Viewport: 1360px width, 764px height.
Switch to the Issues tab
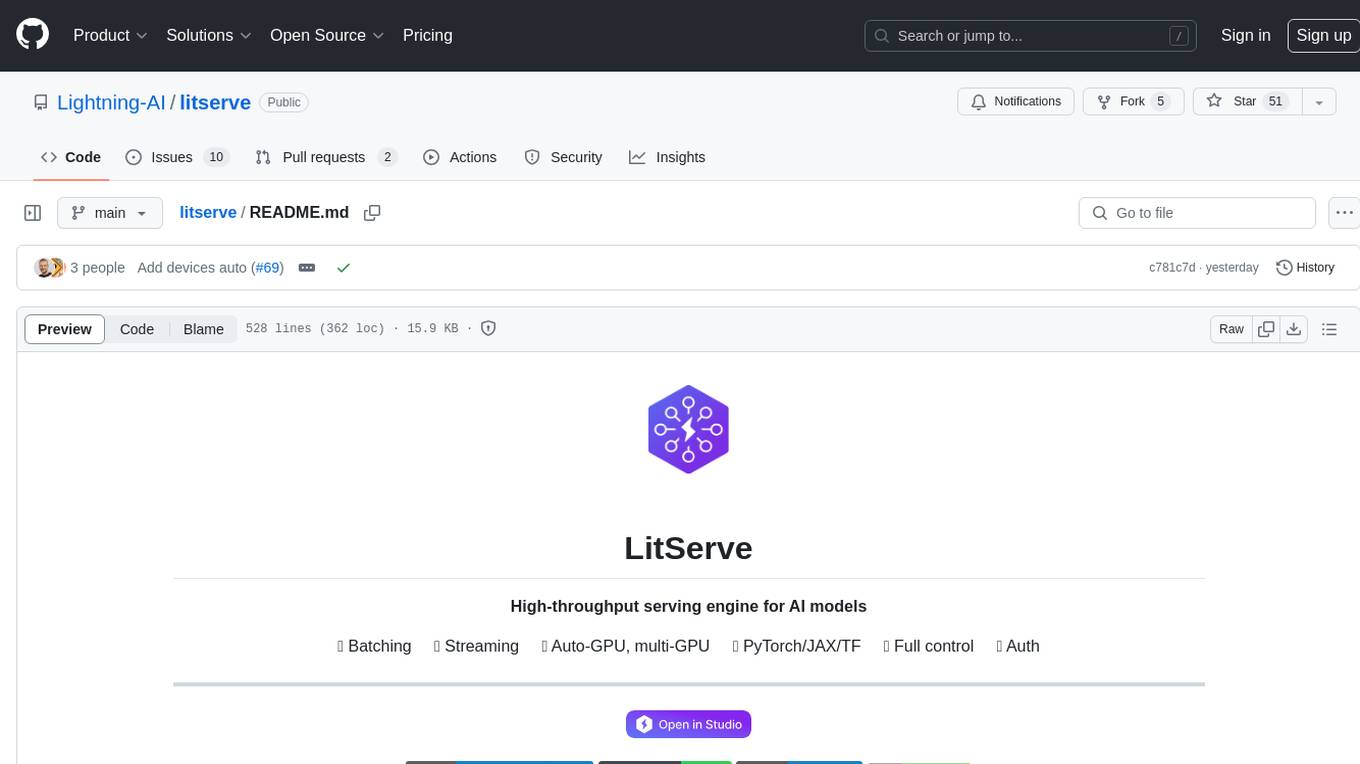pos(177,157)
